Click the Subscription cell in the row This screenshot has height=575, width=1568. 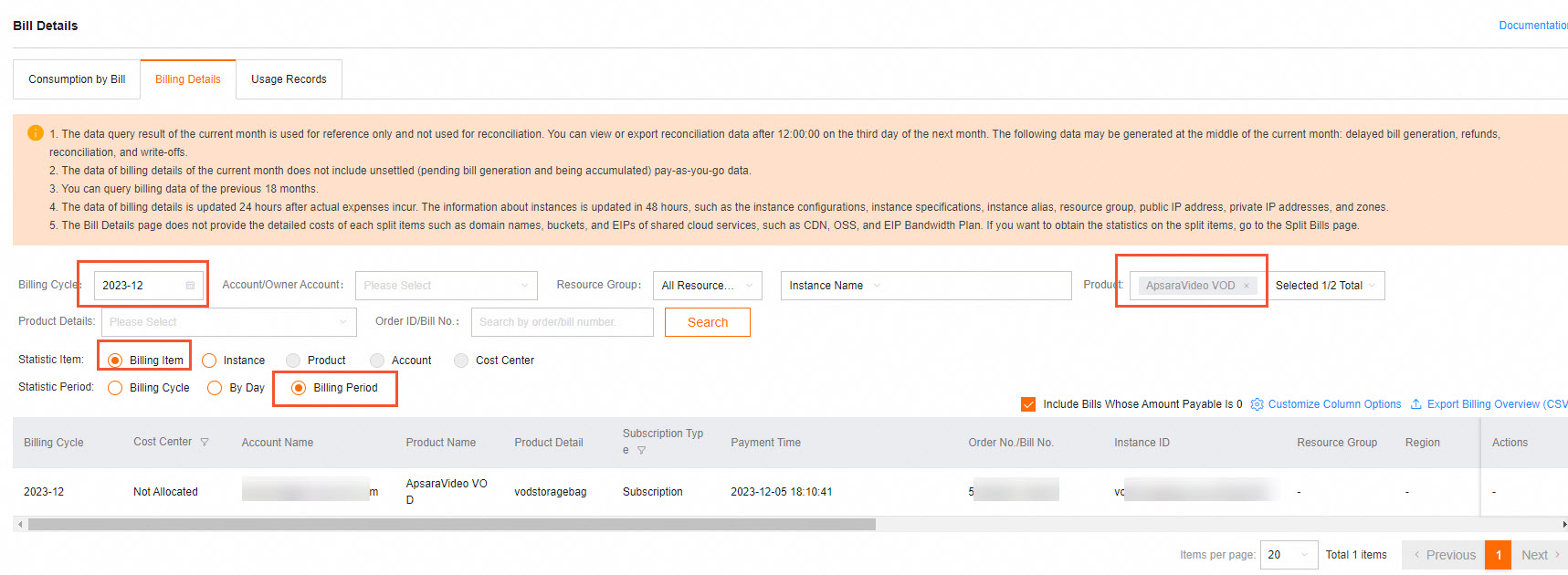pos(653,492)
